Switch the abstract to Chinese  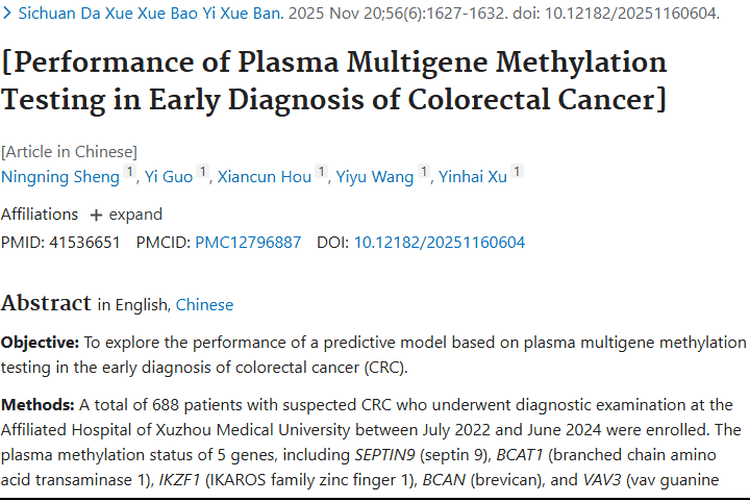click(204, 305)
